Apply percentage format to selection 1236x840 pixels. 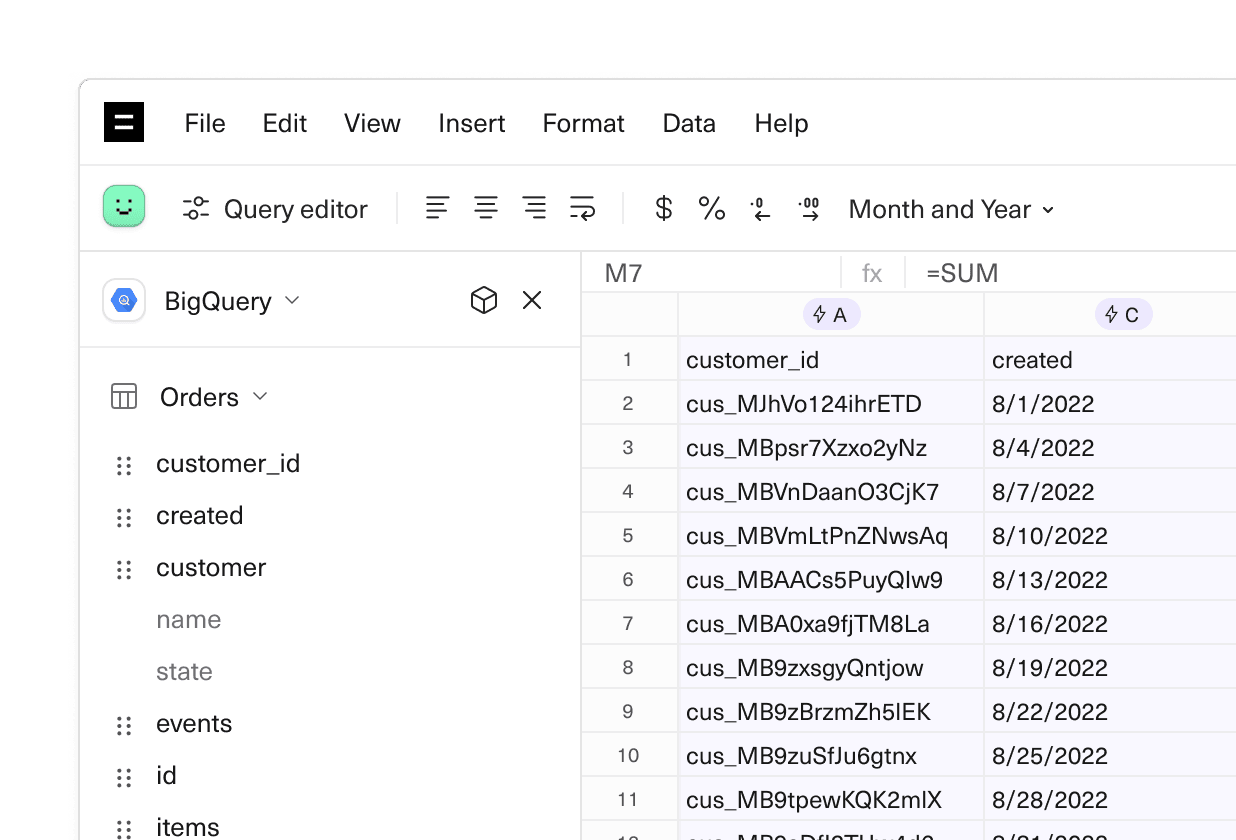711,208
